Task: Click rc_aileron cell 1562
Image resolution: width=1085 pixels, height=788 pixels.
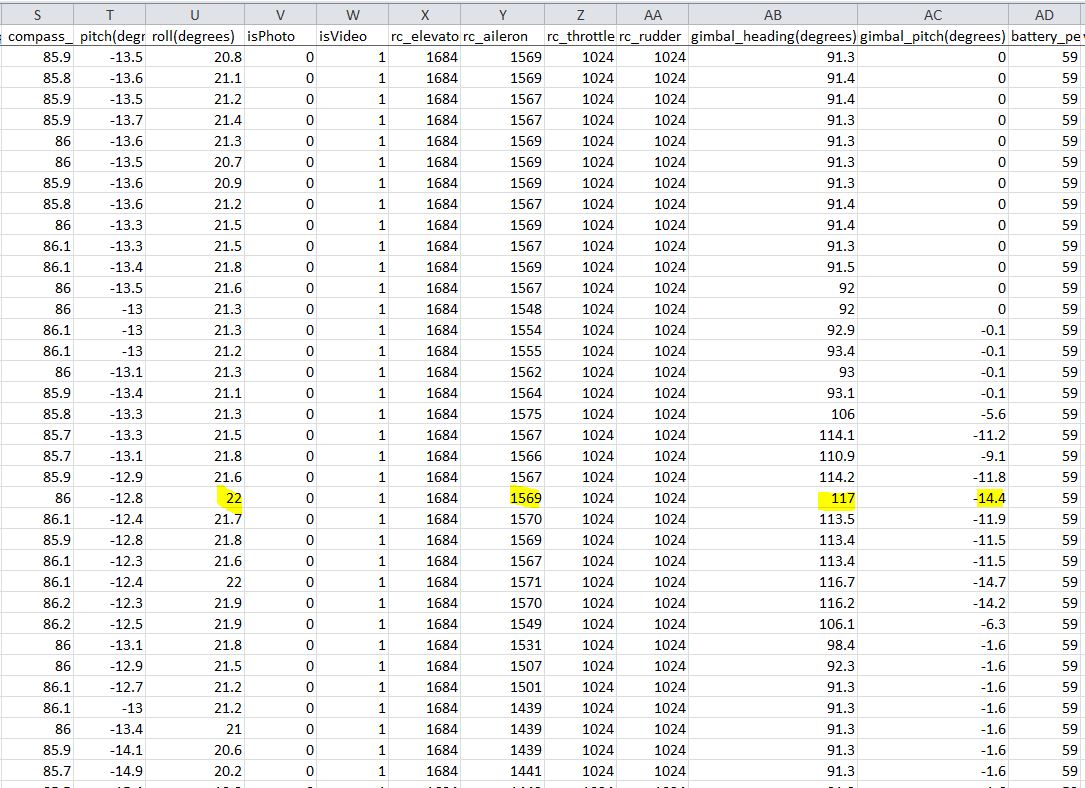Action: [502, 372]
